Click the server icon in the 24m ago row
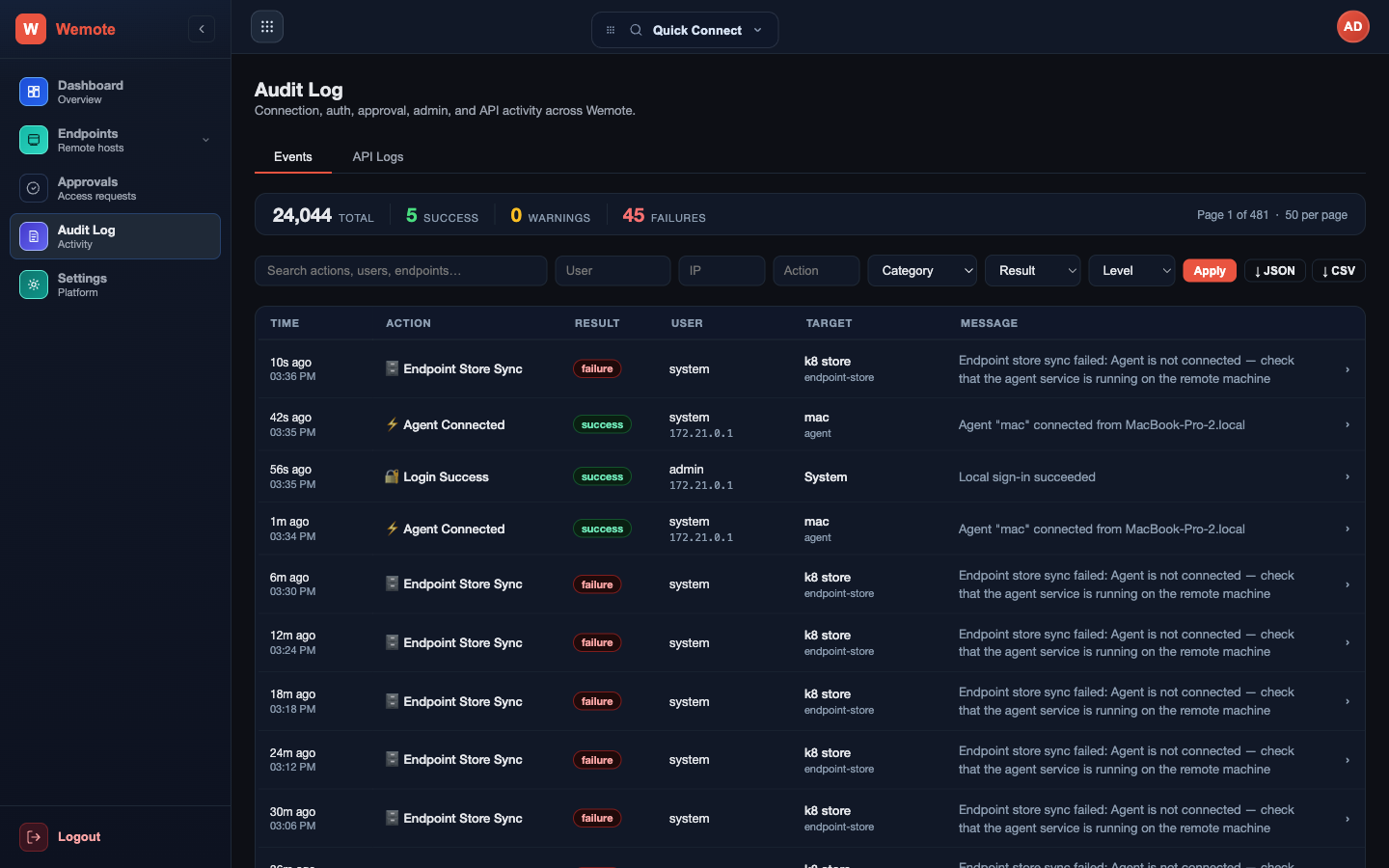The height and width of the screenshot is (868, 1389). pyautogui.click(x=392, y=759)
